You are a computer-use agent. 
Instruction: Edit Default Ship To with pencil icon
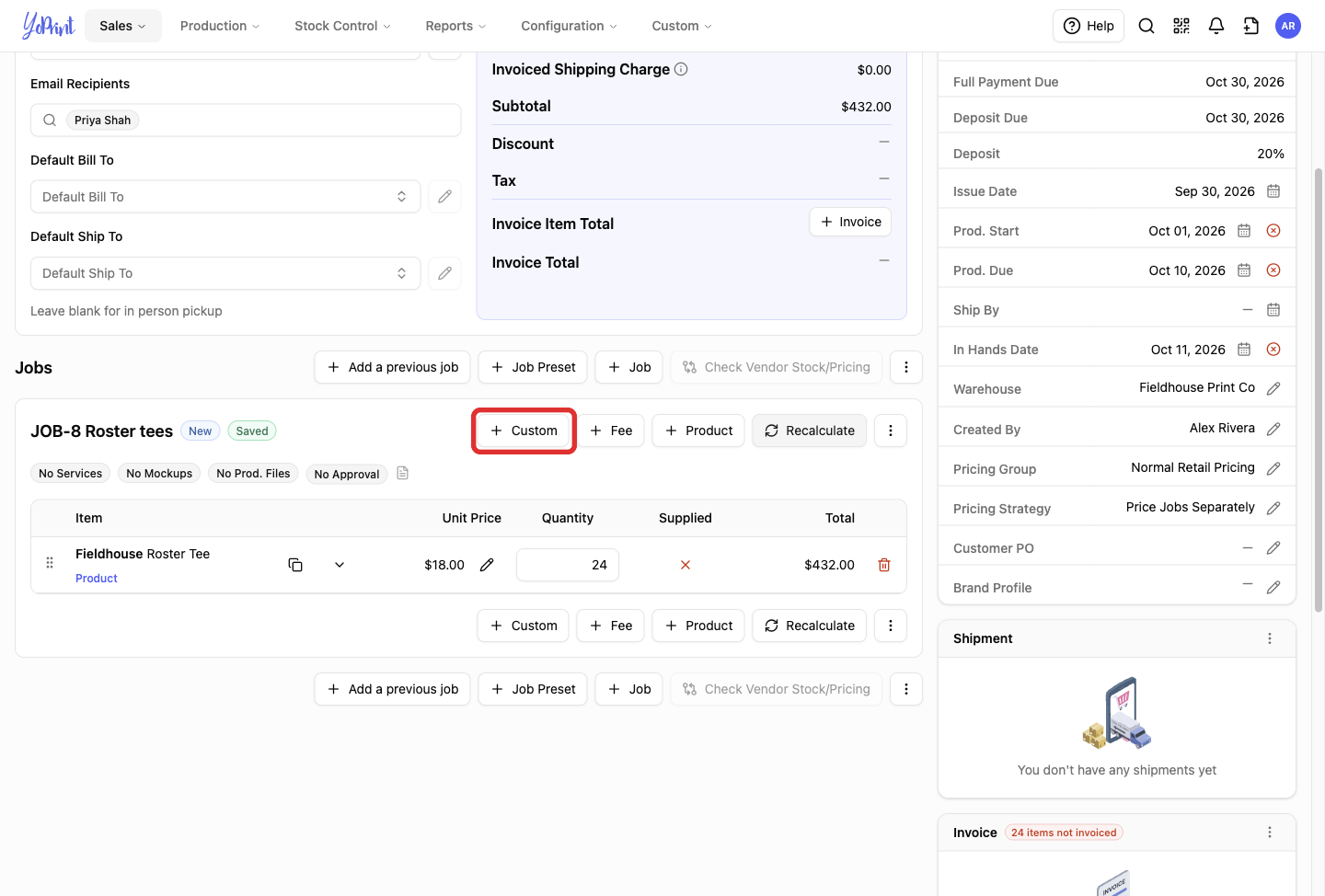(x=444, y=273)
